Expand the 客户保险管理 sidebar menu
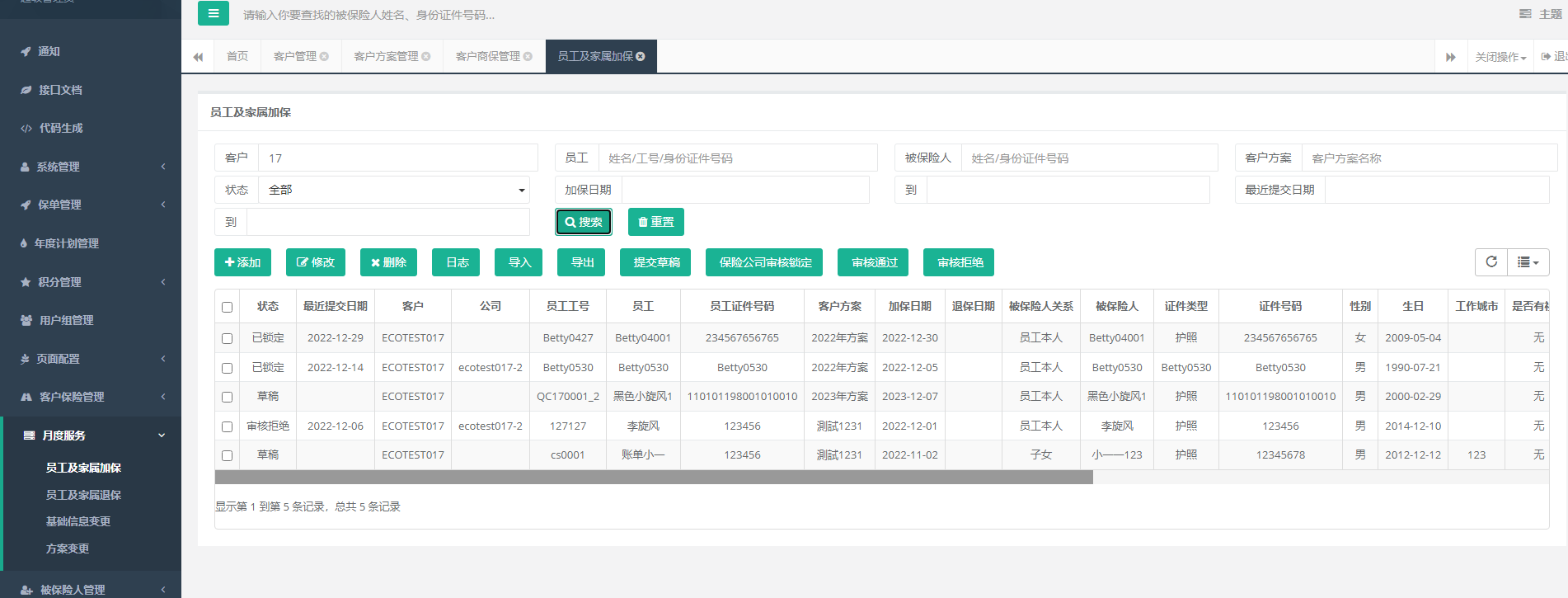1568x598 pixels. pos(91,397)
